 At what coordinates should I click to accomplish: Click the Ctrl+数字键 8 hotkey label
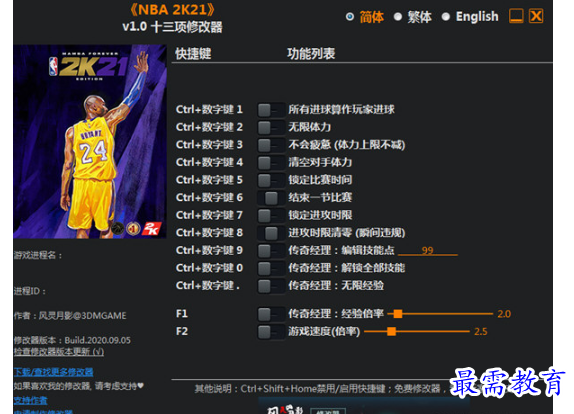[209, 232]
